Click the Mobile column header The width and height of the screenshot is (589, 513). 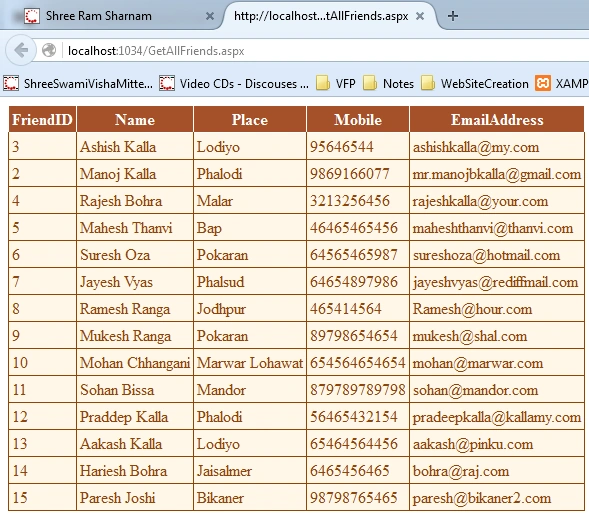358,119
